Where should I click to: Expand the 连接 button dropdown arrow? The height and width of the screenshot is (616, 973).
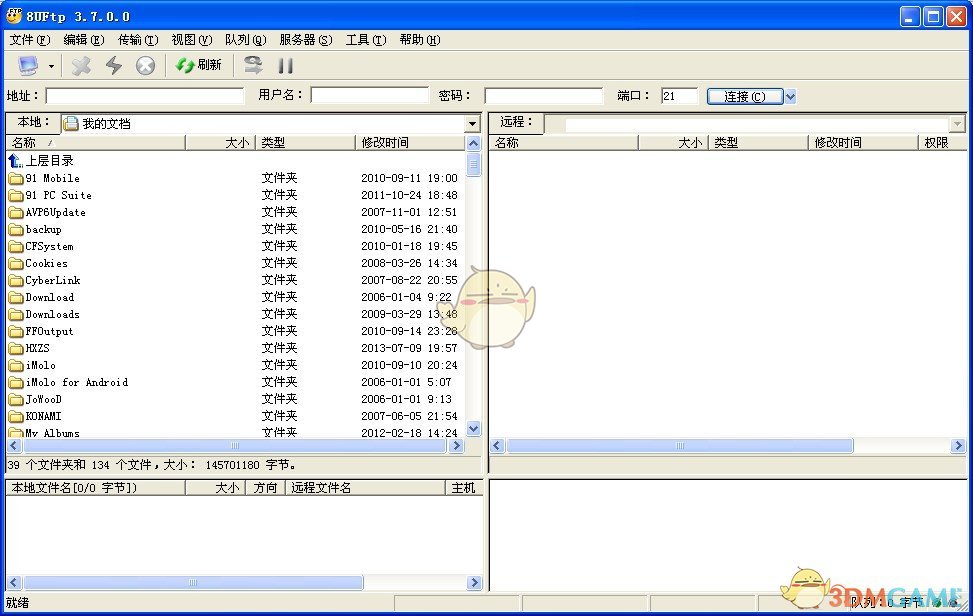coord(789,94)
